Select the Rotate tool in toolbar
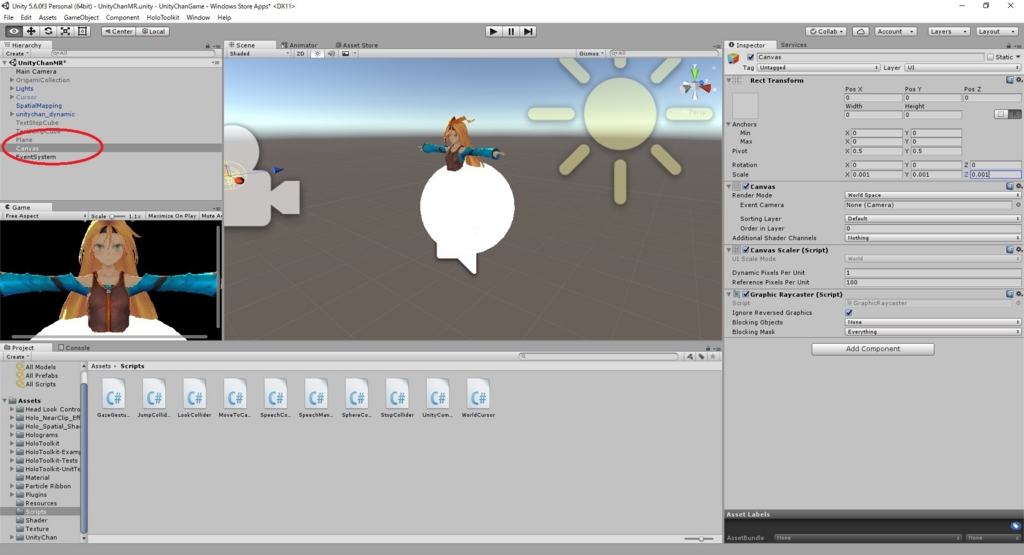The height and width of the screenshot is (555, 1024). 48,31
